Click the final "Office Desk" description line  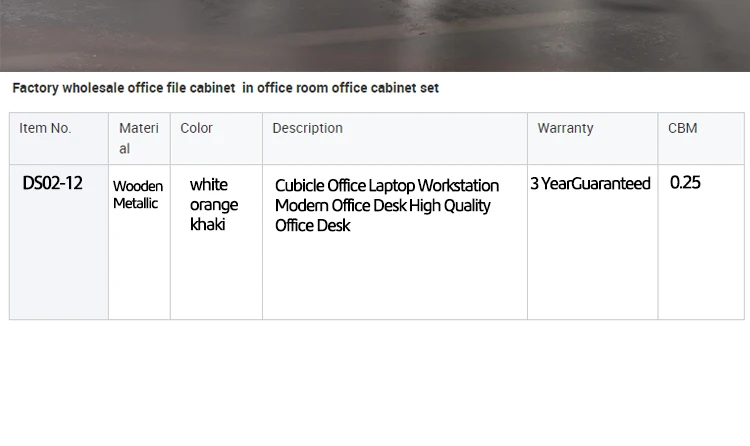tap(313, 226)
